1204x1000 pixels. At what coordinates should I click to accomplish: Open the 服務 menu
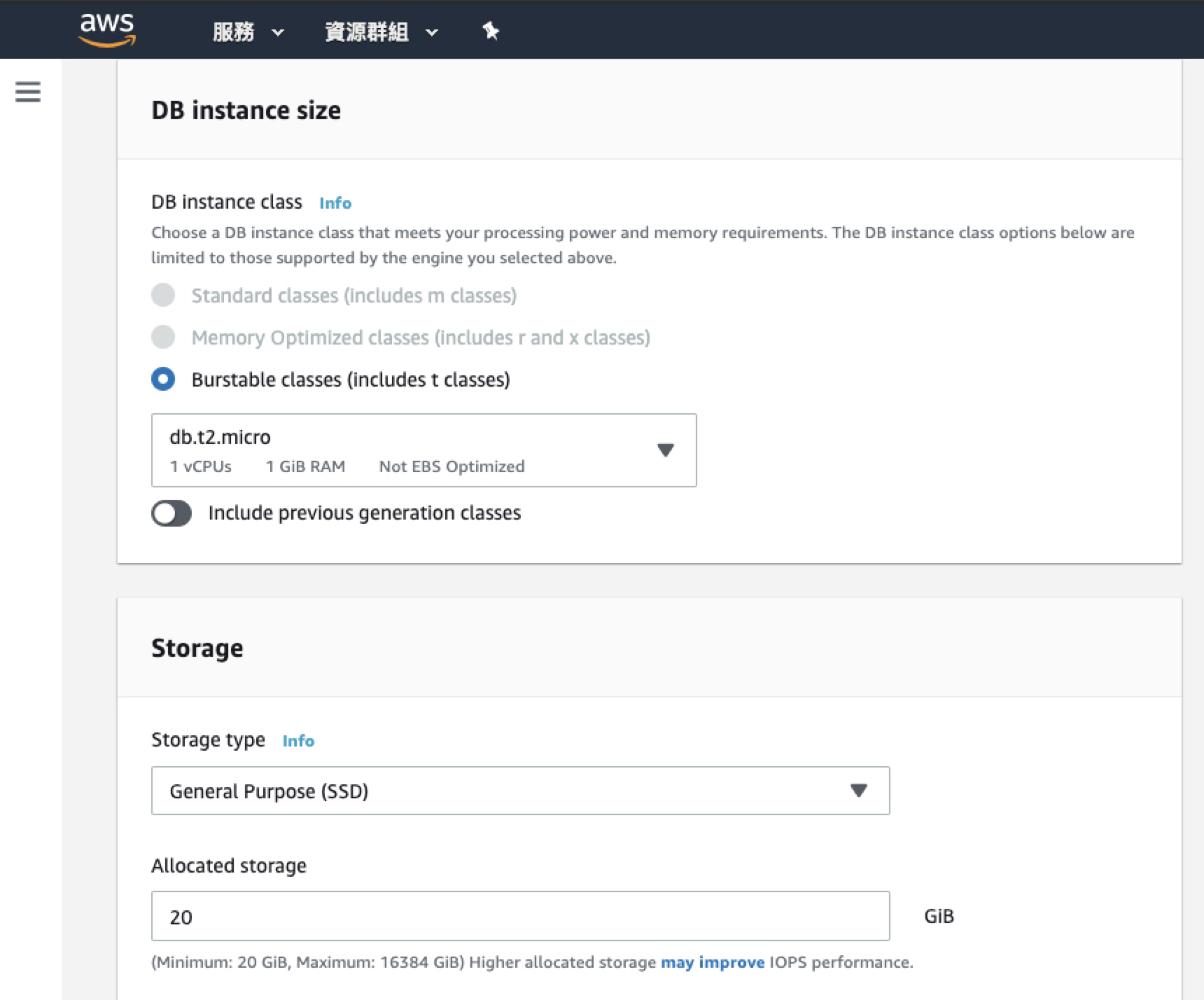click(x=234, y=32)
